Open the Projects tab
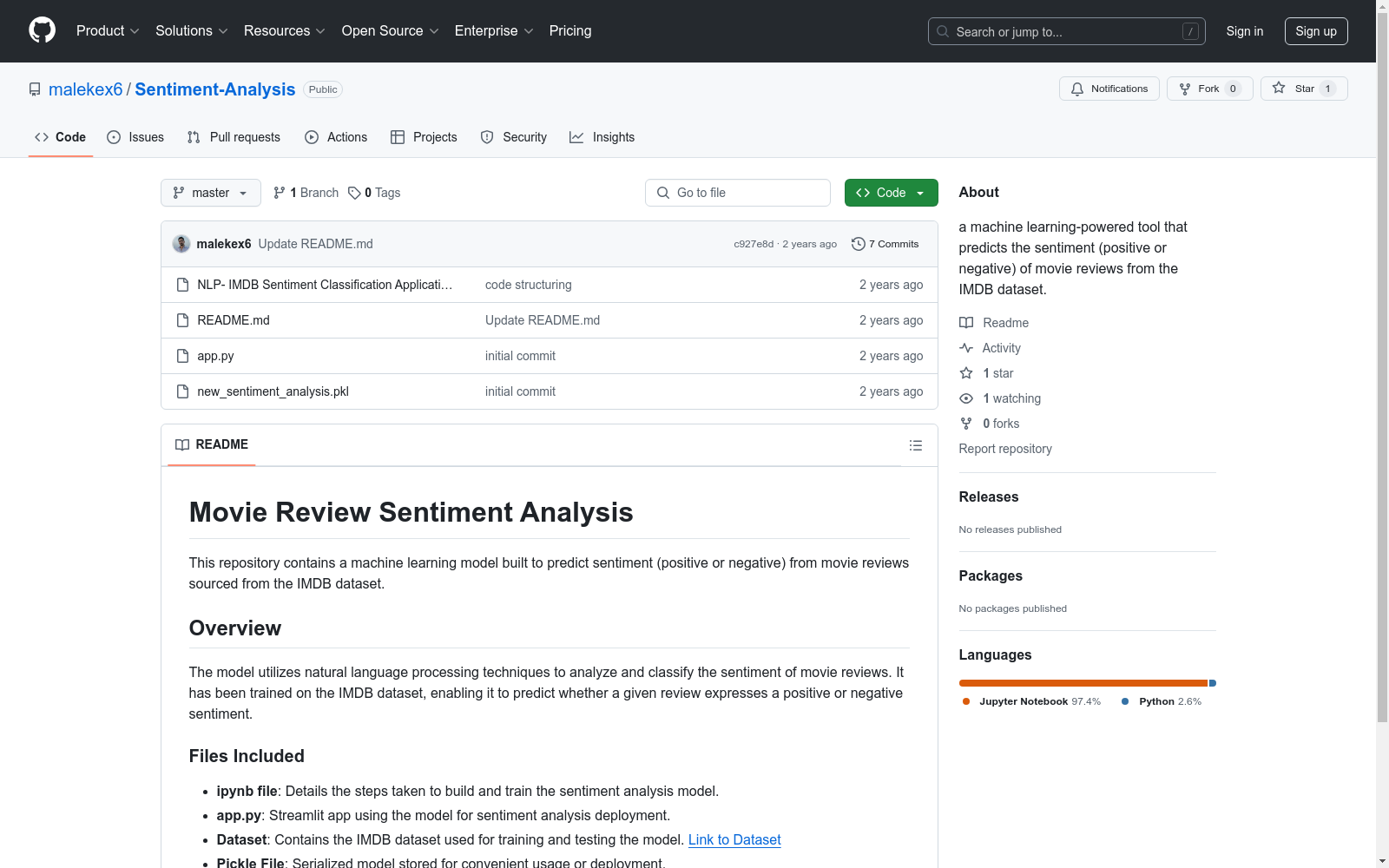The height and width of the screenshot is (868, 1389). (x=424, y=137)
